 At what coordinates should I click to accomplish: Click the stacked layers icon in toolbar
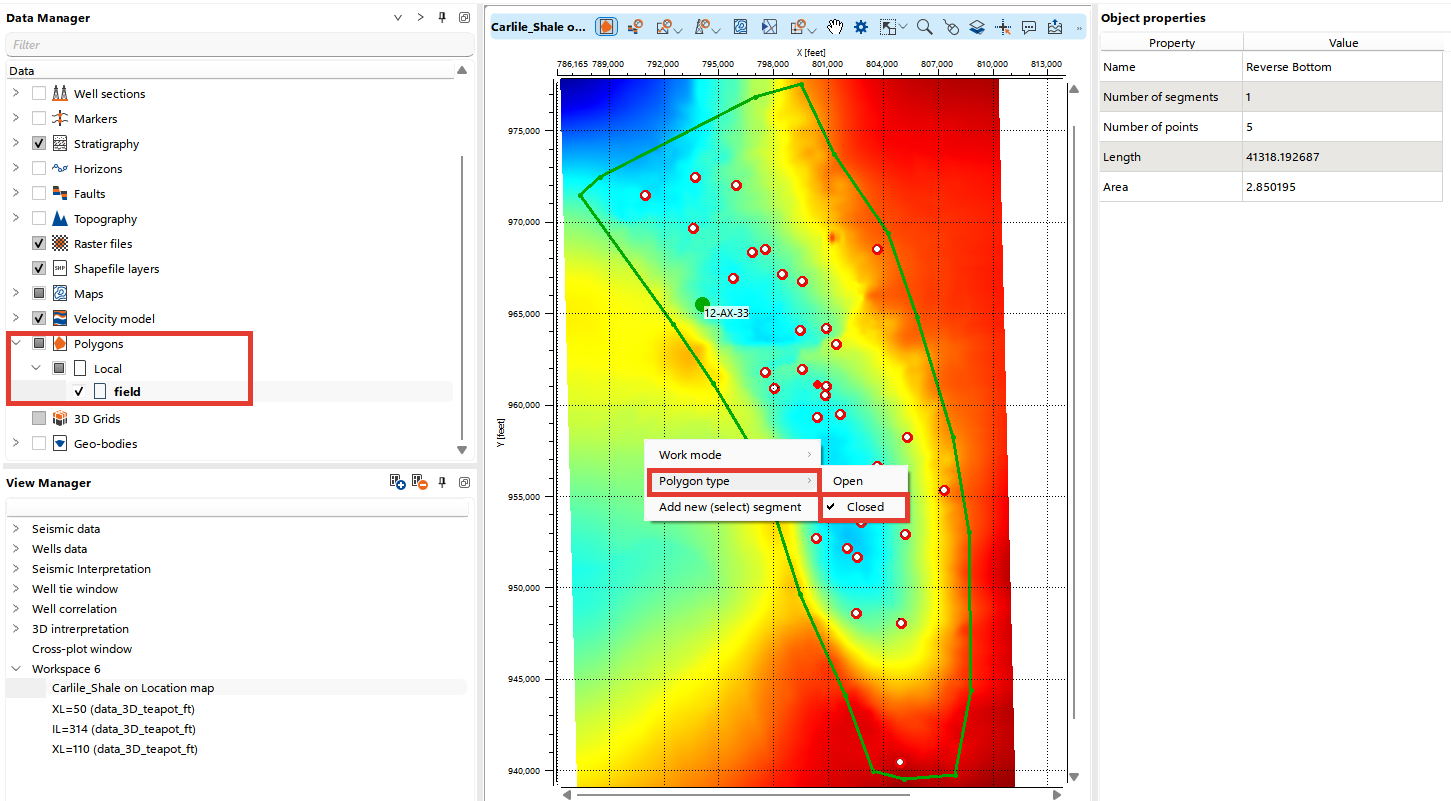(977, 27)
